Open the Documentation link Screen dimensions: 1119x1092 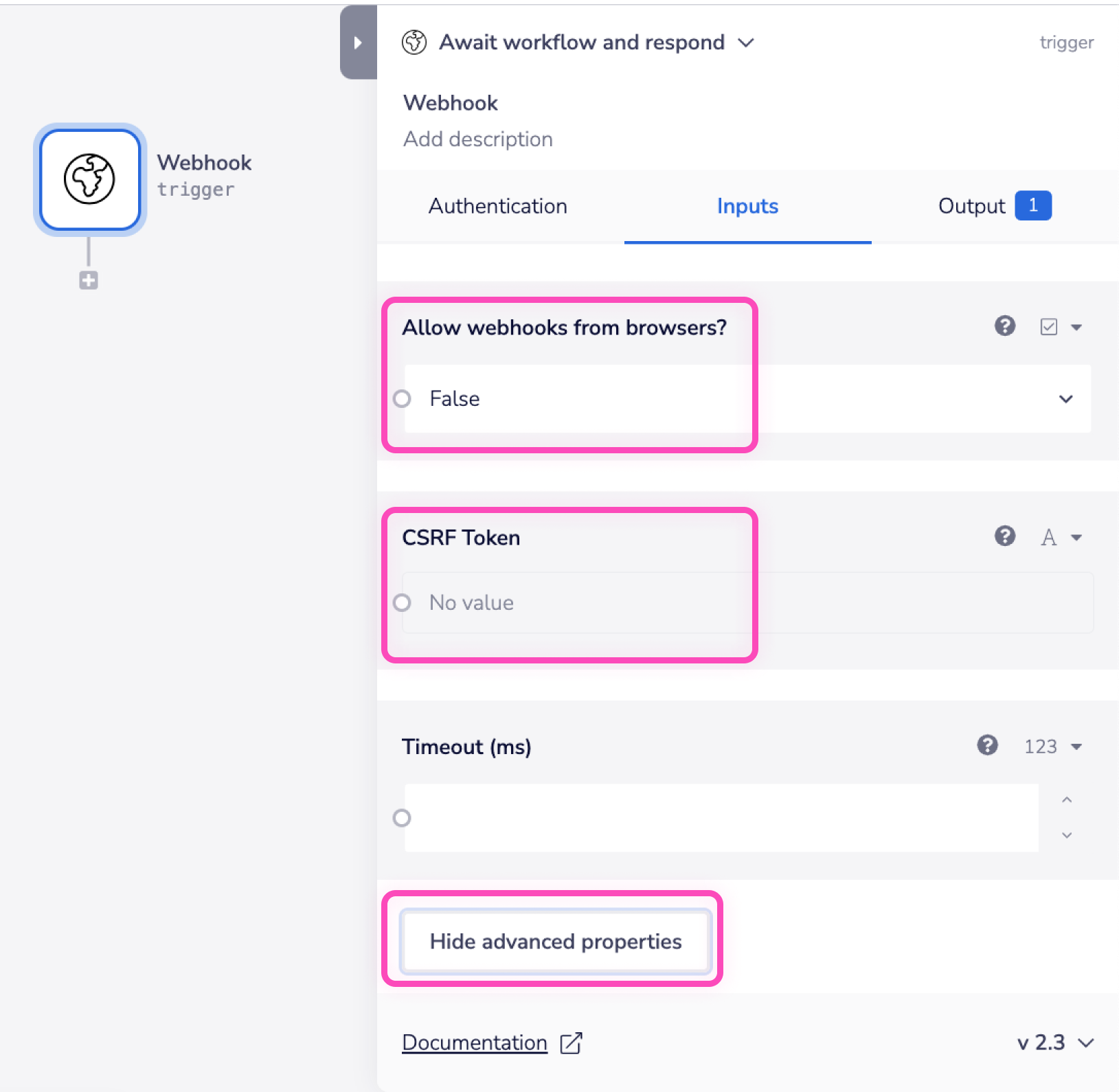[x=474, y=1043]
